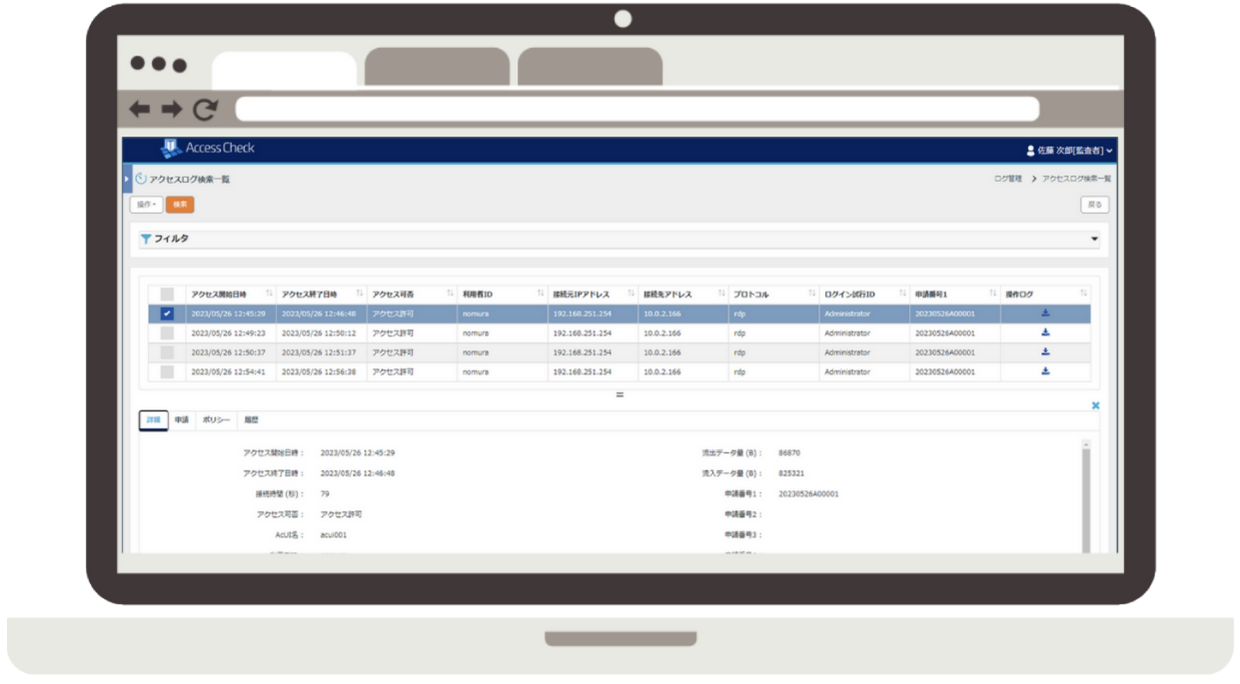
Task: Click the browser back arrow
Action: 140,109
